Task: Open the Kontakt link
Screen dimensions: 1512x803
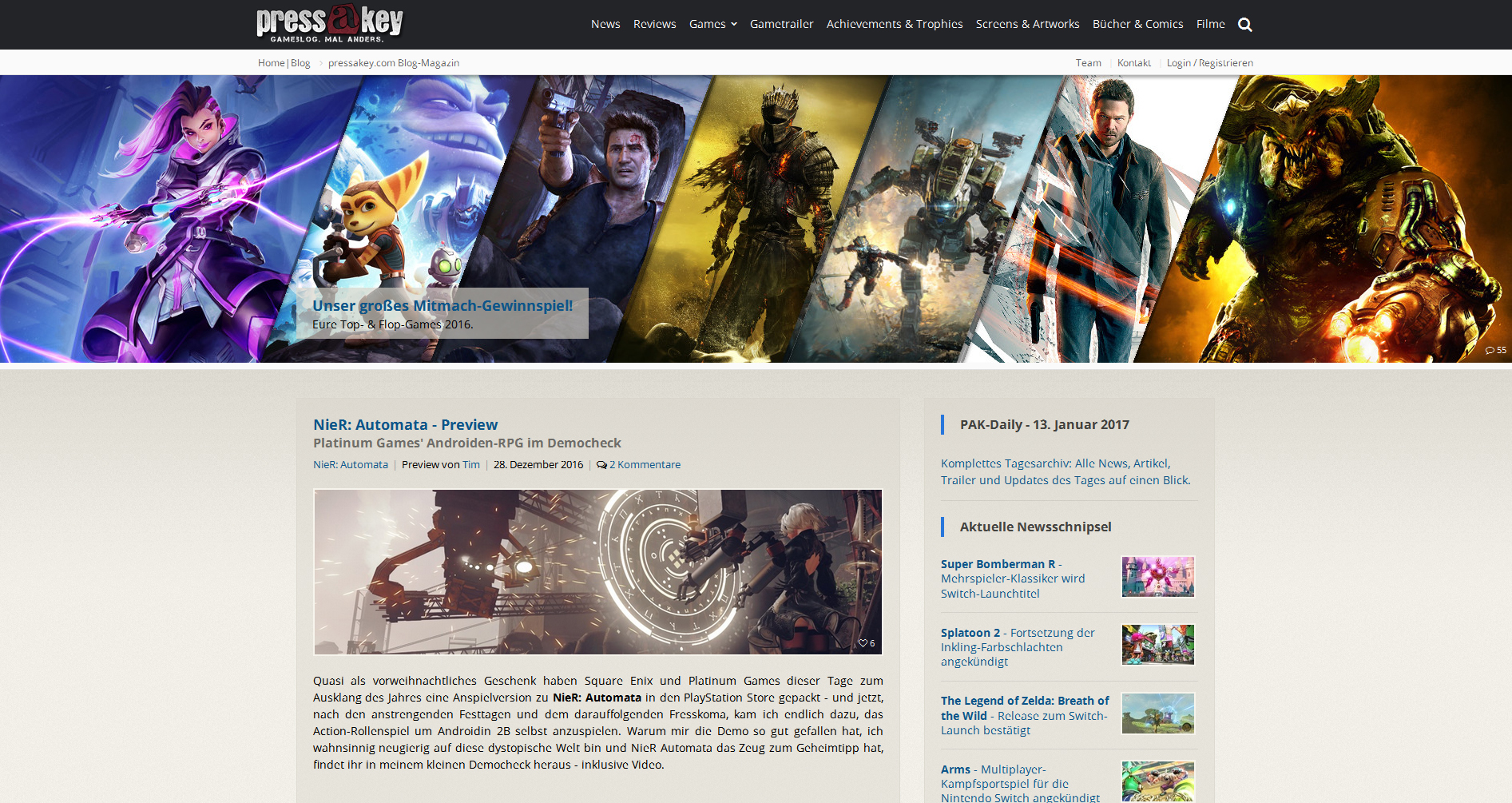Action: (x=1134, y=63)
